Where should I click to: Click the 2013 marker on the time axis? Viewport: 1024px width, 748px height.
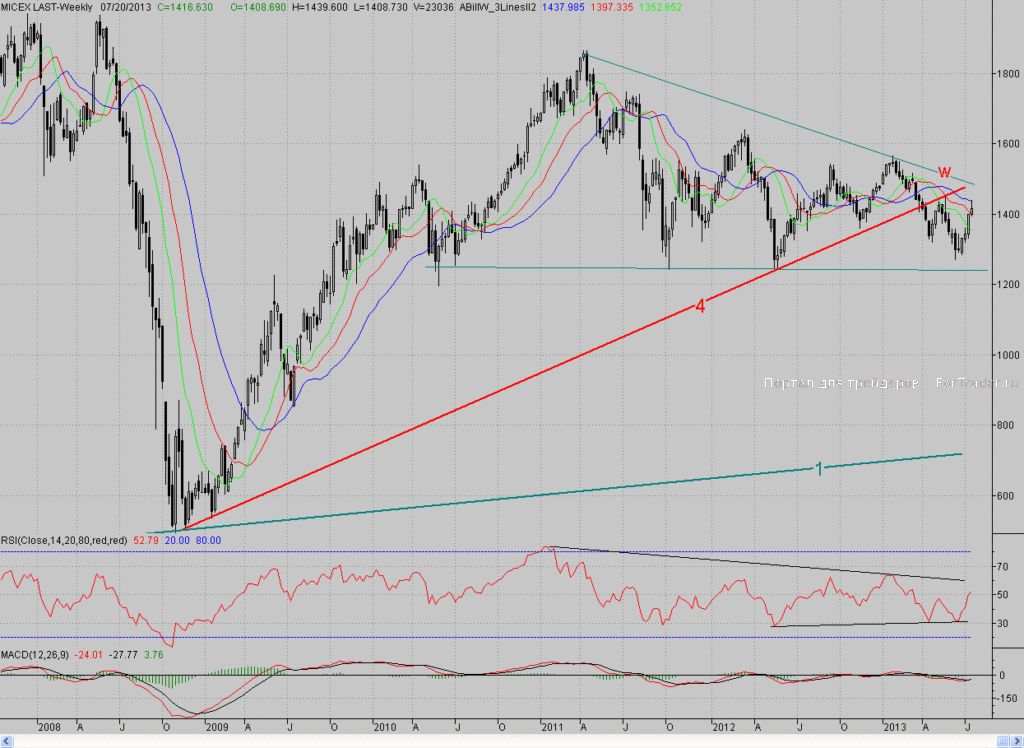pyautogui.click(x=895, y=727)
